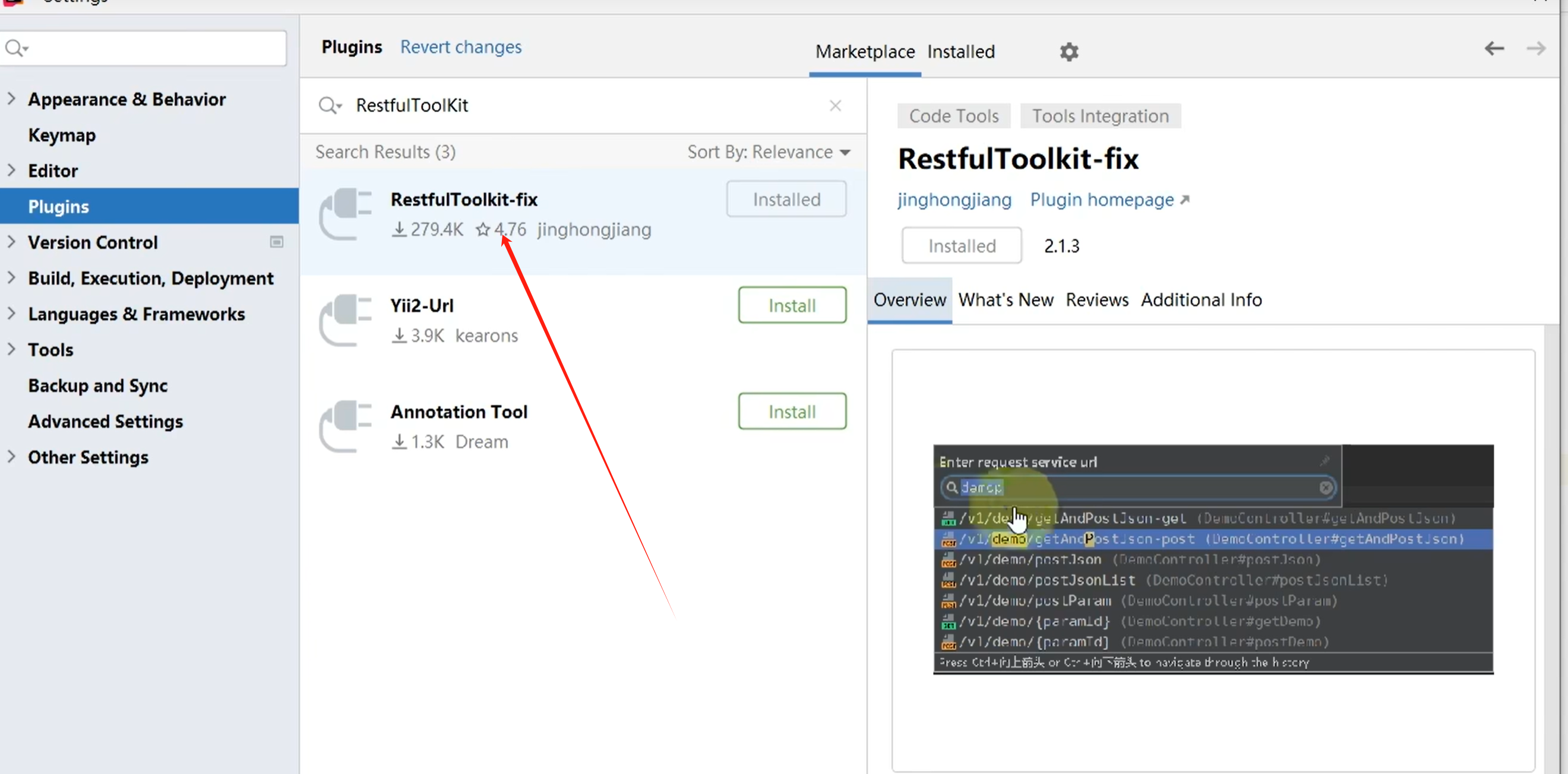Expand Build, Execution, Deployment group
This screenshot has height=774, width=1568.
[x=11, y=277]
